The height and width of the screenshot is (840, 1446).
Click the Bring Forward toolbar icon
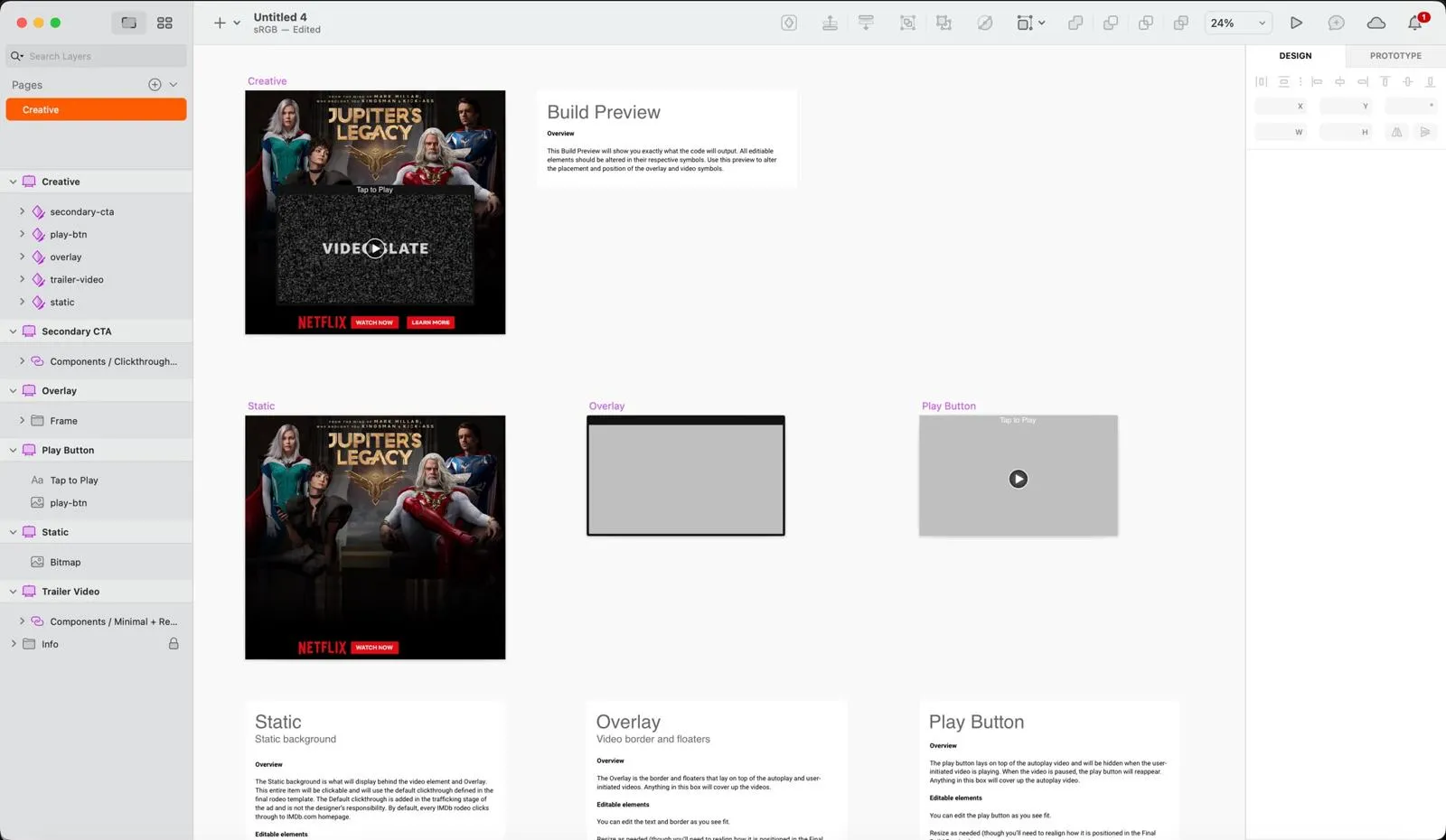[x=830, y=23]
